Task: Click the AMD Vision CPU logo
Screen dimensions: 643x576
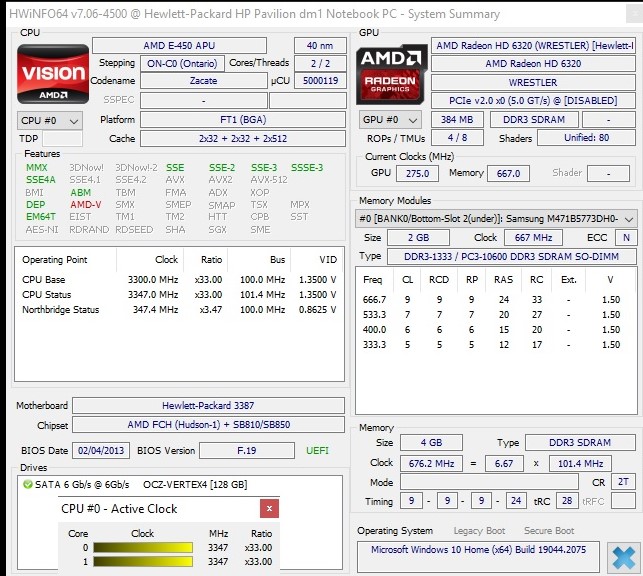Action: point(53,74)
